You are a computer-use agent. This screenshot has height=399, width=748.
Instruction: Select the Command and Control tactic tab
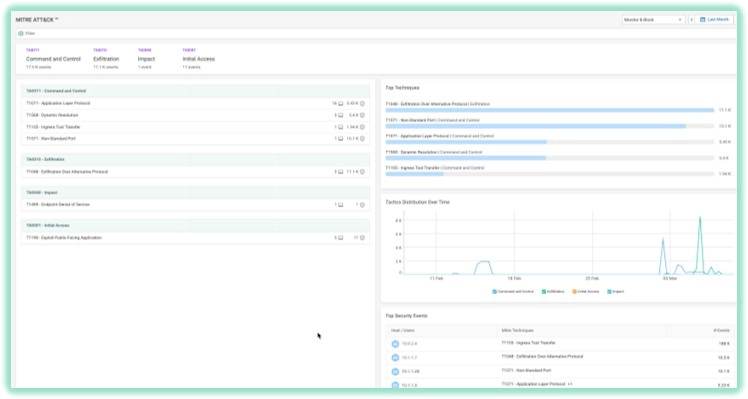(x=53, y=59)
